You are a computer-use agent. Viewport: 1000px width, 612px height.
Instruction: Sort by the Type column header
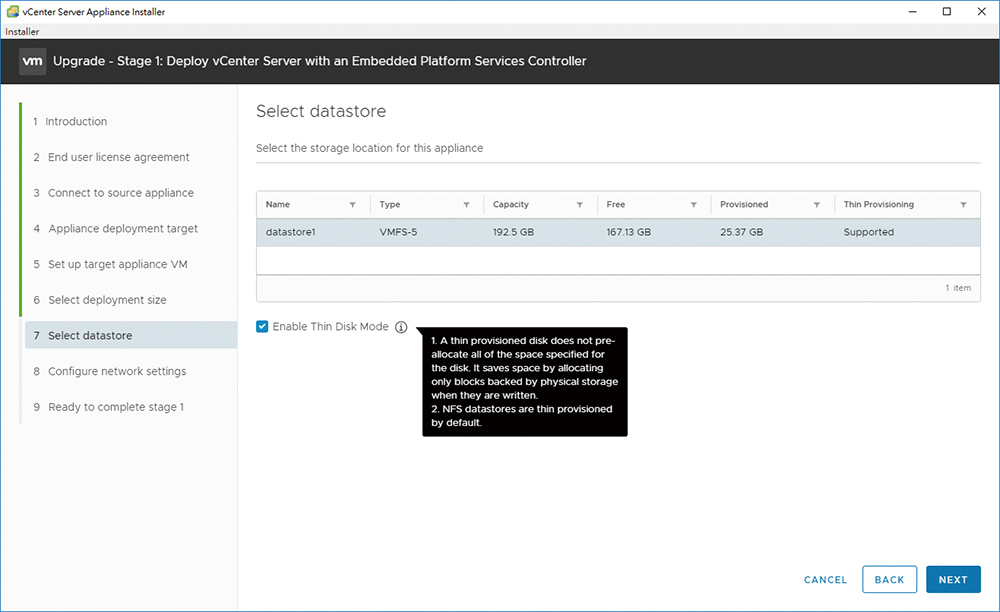tap(390, 205)
